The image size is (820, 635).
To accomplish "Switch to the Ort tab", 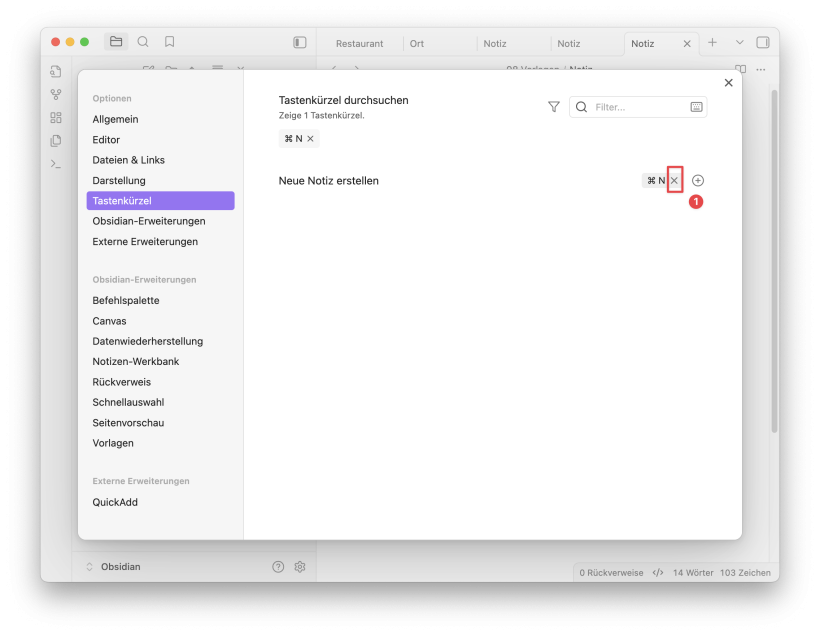I will pos(417,44).
